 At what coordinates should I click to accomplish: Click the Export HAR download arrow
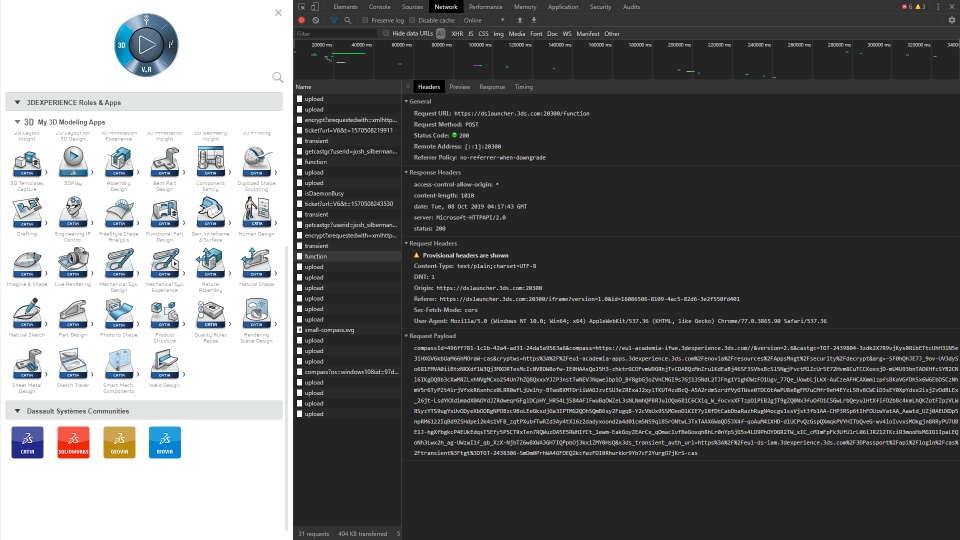(x=534, y=20)
